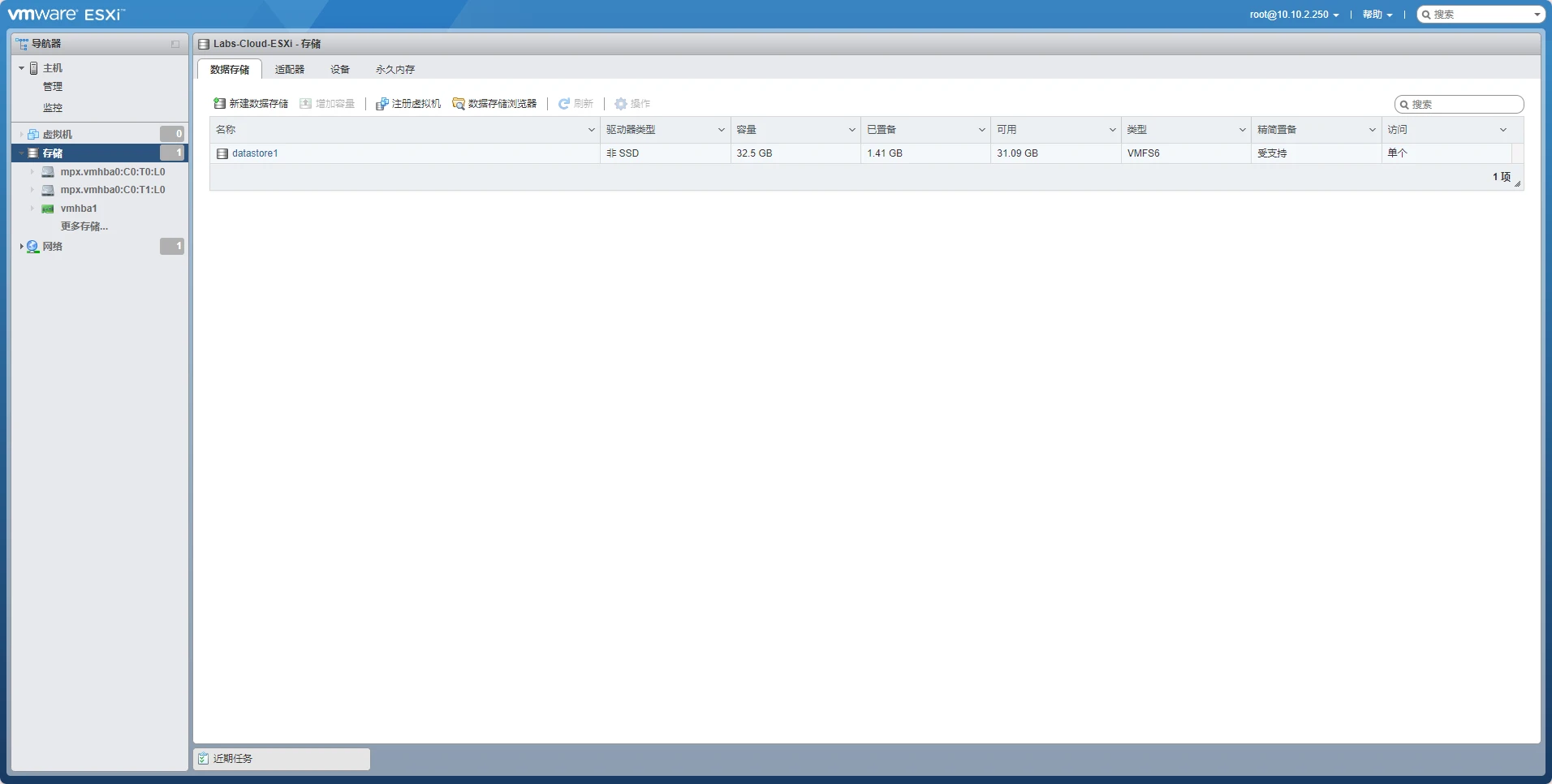Screen dimensions: 1552x784
Task: Collapse the Host (主机) tree node
Action: [x=21, y=68]
